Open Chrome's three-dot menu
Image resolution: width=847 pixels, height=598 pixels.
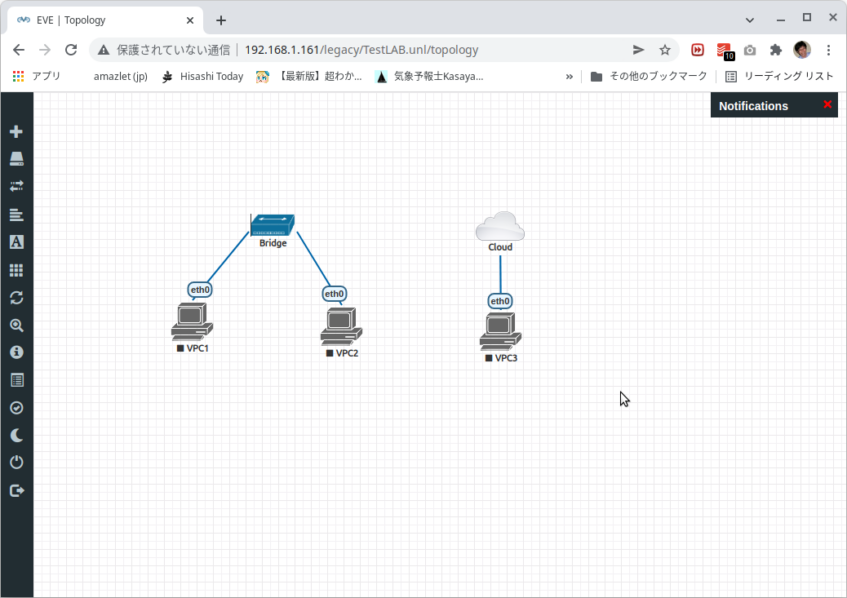tap(828, 50)
